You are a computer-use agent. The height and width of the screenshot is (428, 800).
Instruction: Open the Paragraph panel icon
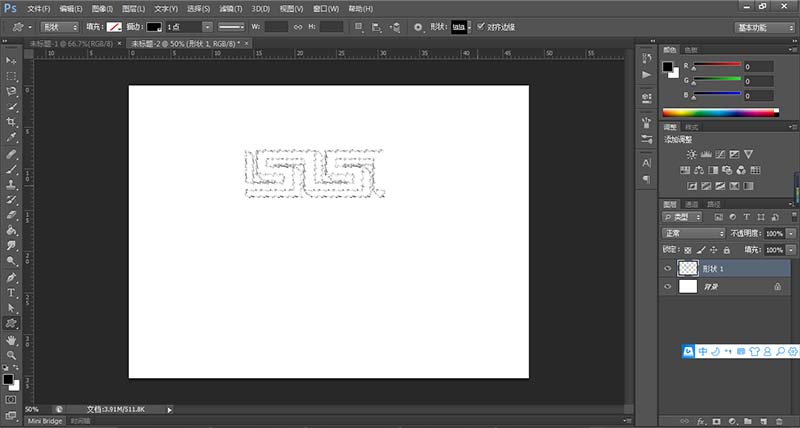point(646,179)
